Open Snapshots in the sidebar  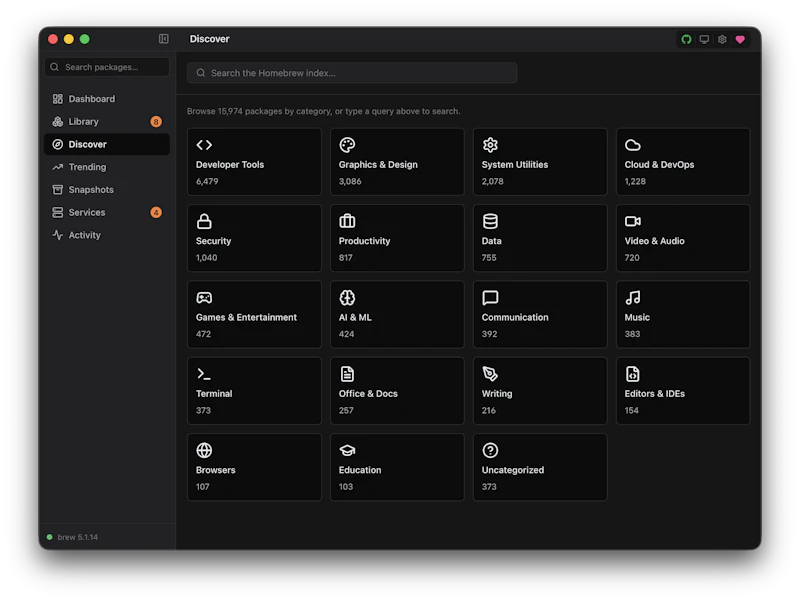coord(107,190)
